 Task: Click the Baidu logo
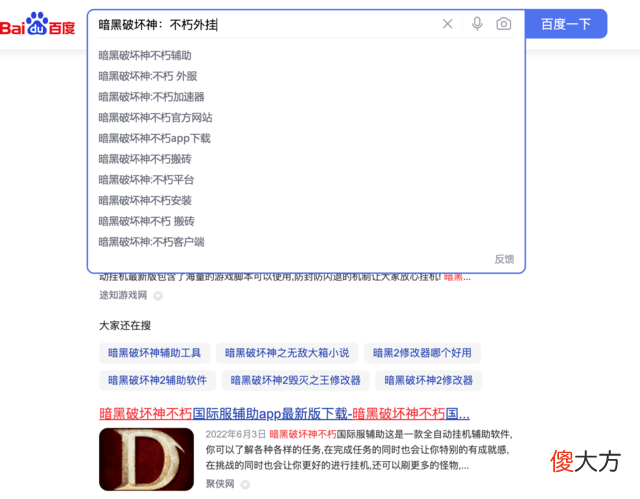(x=38, y=24)
